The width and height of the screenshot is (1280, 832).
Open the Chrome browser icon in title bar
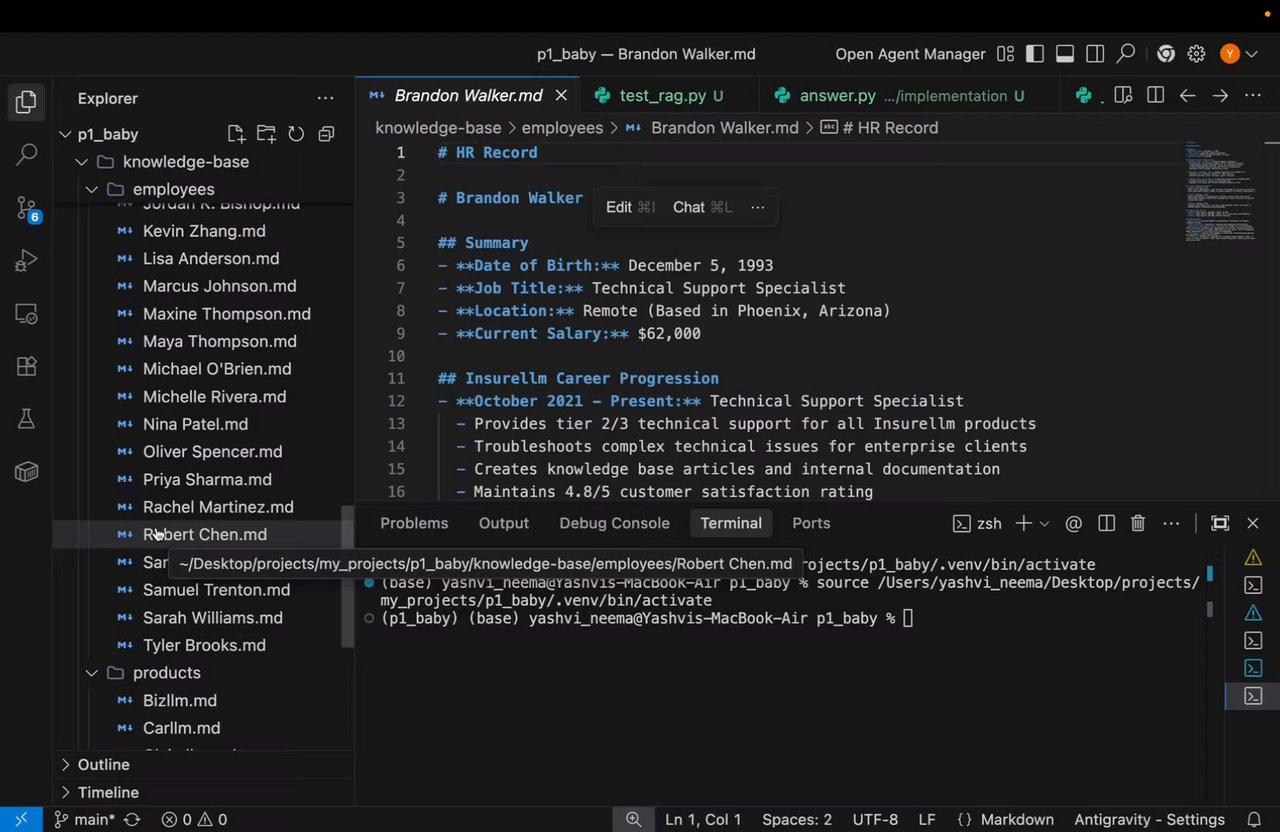coord(1166,54)
